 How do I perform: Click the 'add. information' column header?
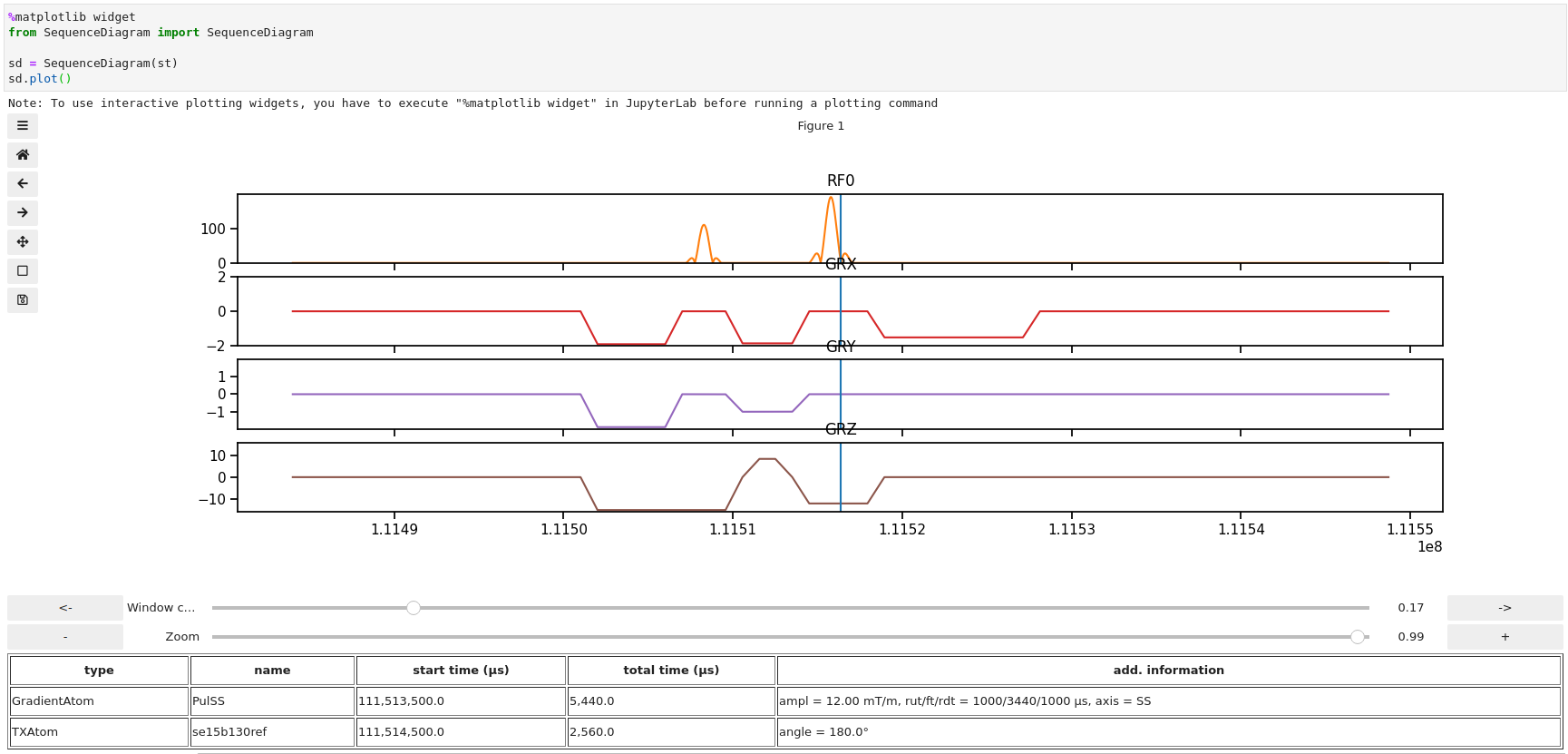[x=1168, y=671]
